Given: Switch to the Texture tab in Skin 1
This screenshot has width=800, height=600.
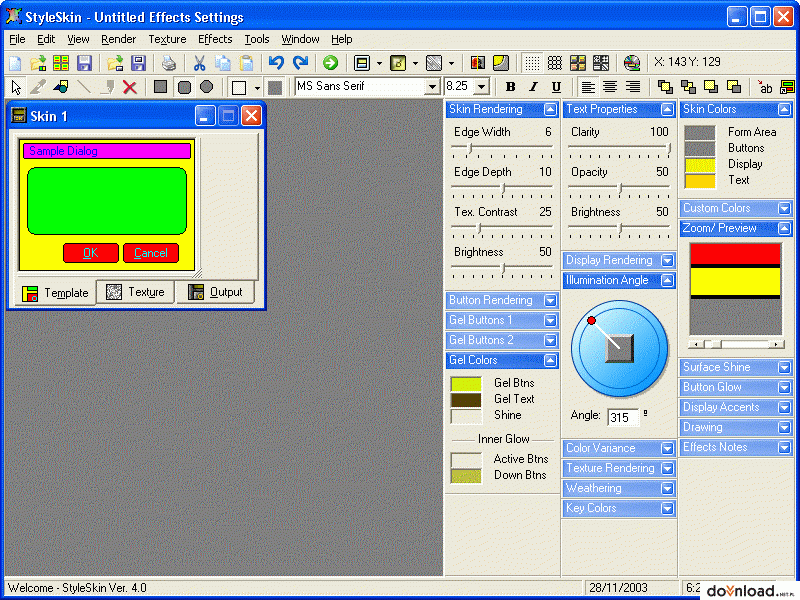Looking at the screenshot, I should [x=135, y=292].
